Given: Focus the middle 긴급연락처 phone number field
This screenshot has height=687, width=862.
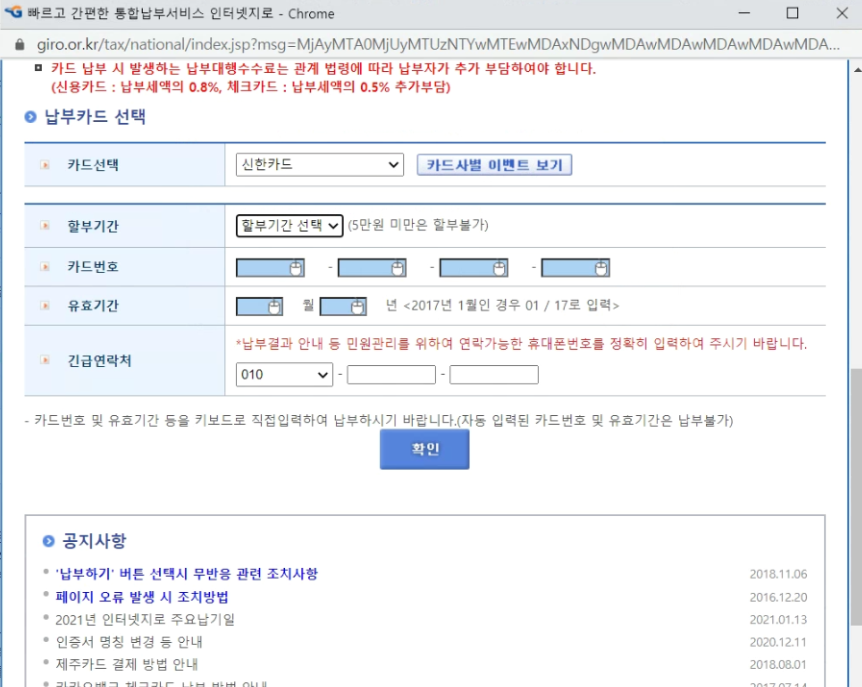Looking at the screenshot, I should 391,375.
